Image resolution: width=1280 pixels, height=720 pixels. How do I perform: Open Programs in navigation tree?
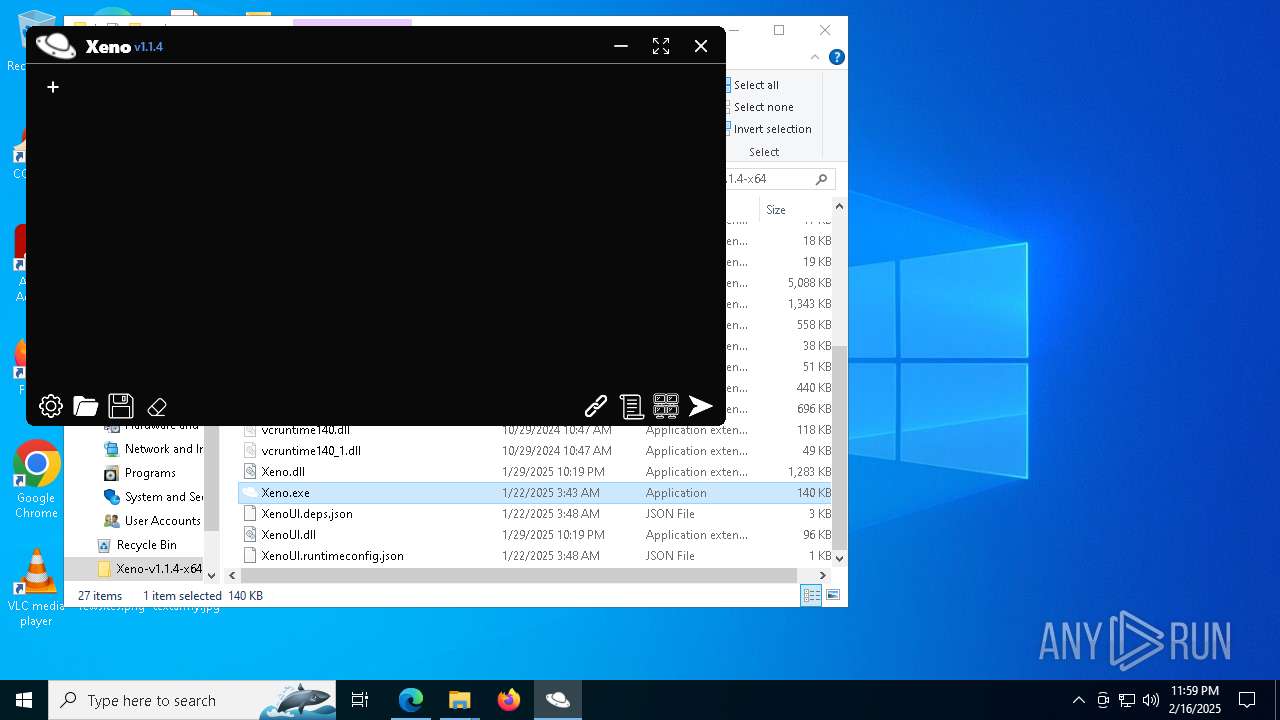click(150, 473)
